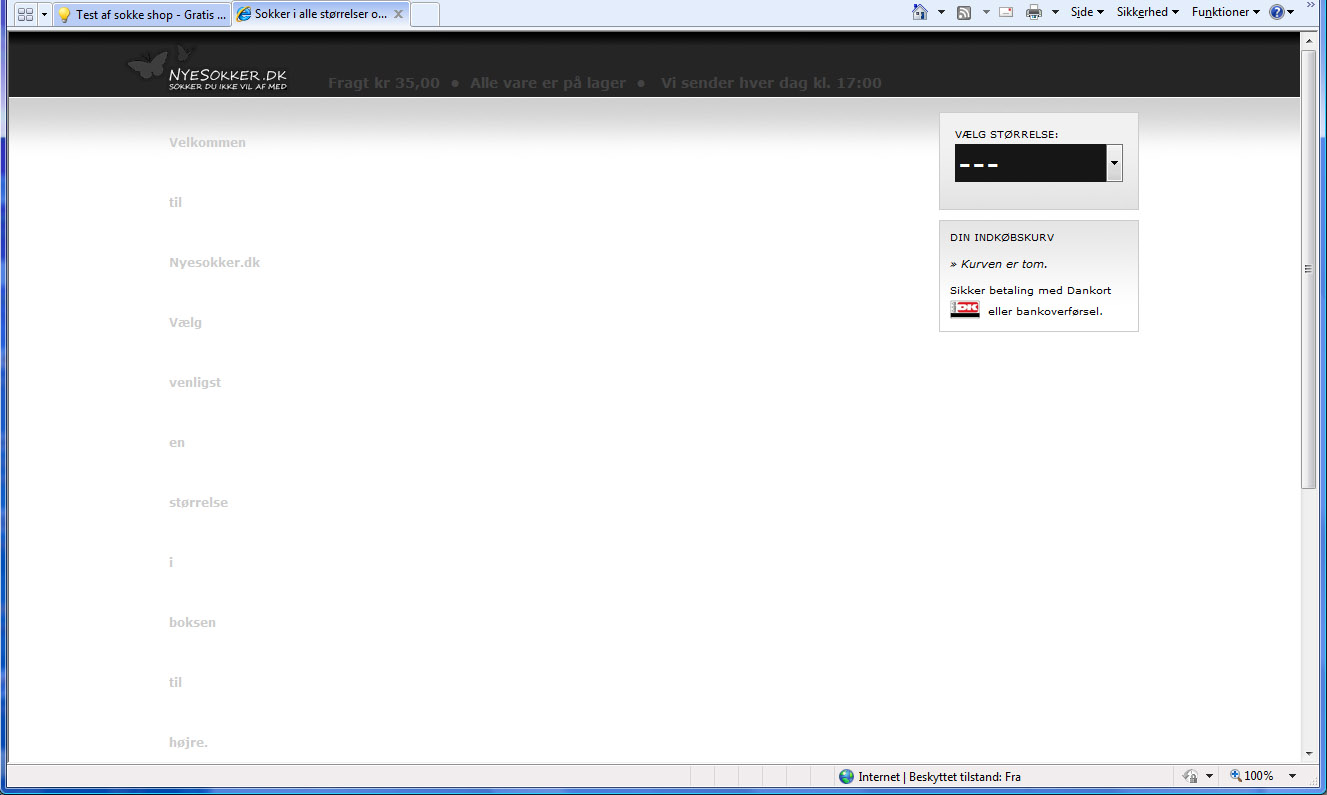This screenshot has width=1327, height=795.
Task: Open the Help question mark icon
Action: 1276,13
